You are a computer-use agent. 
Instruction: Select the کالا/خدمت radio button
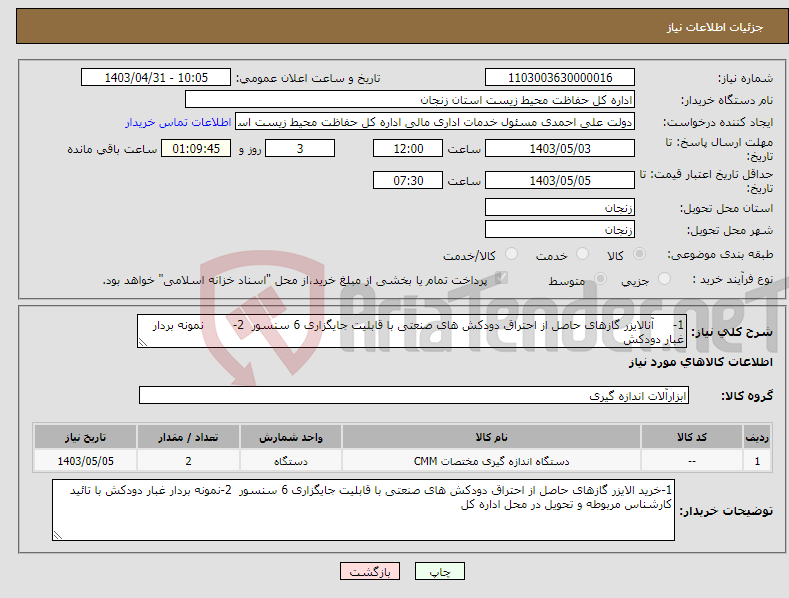point(511,254)
